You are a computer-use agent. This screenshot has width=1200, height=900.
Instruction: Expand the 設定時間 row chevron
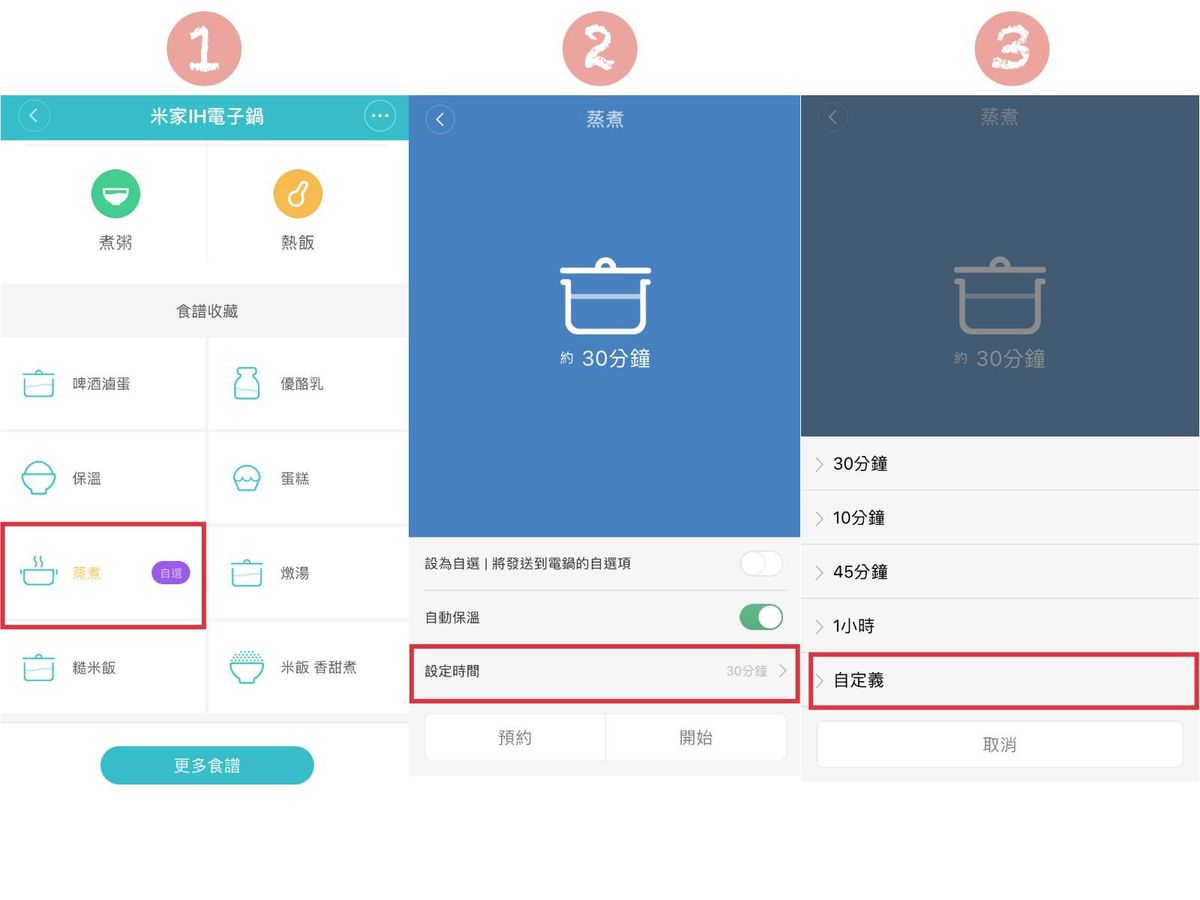click(x=783, y=671)
